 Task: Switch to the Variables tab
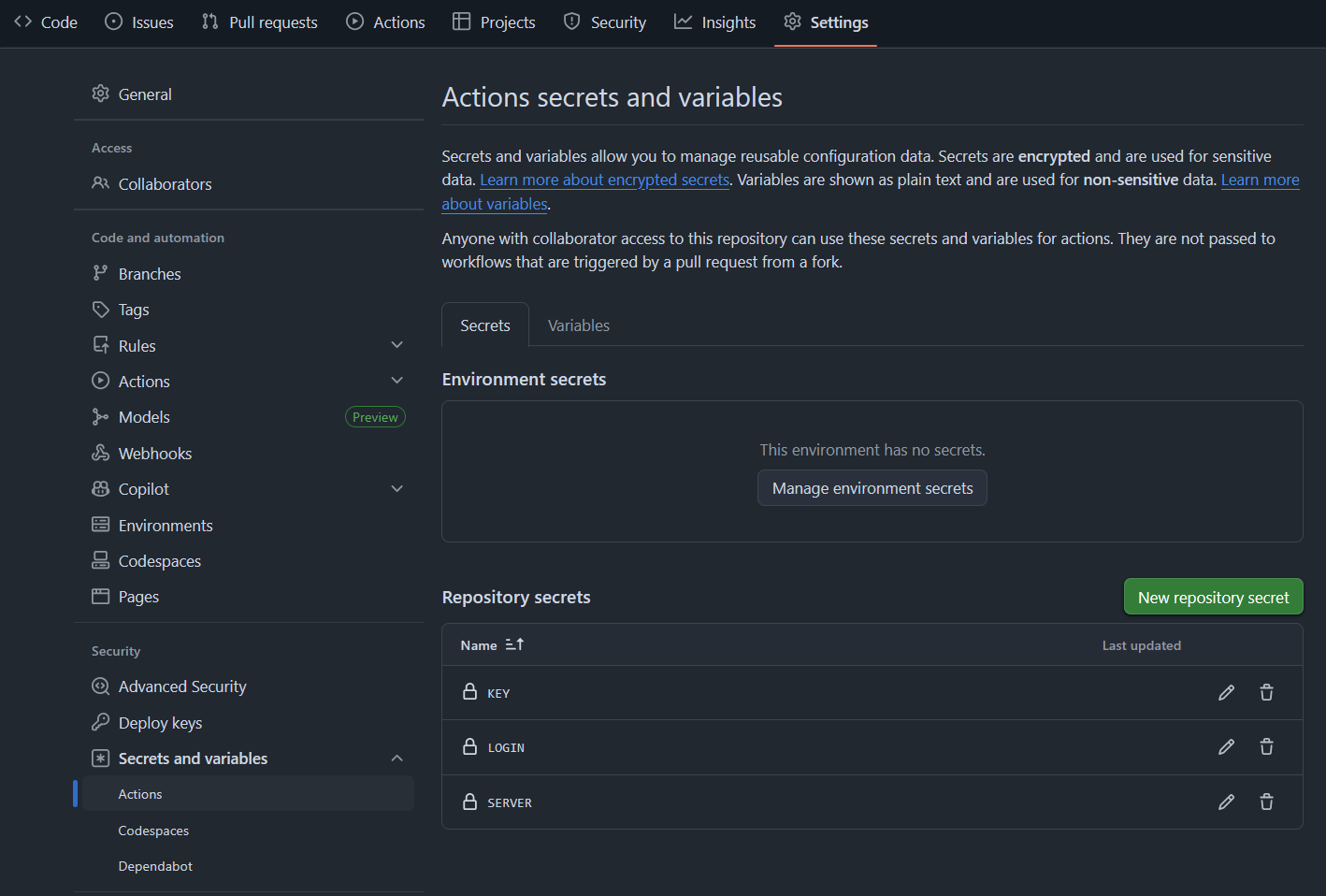point(578,325)
